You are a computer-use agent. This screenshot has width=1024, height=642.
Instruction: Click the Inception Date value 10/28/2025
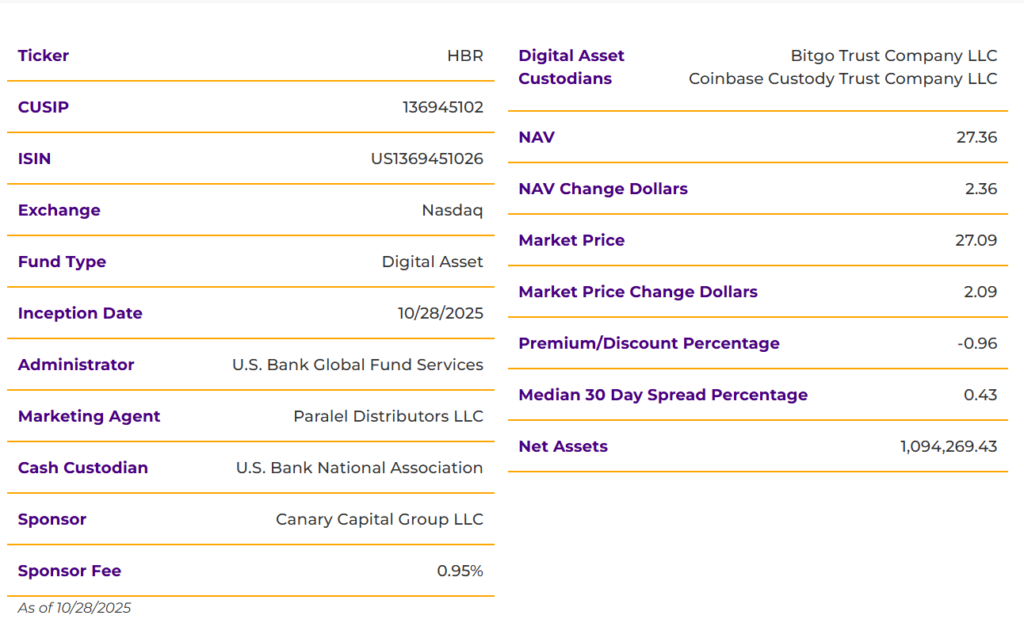(440, 313)
